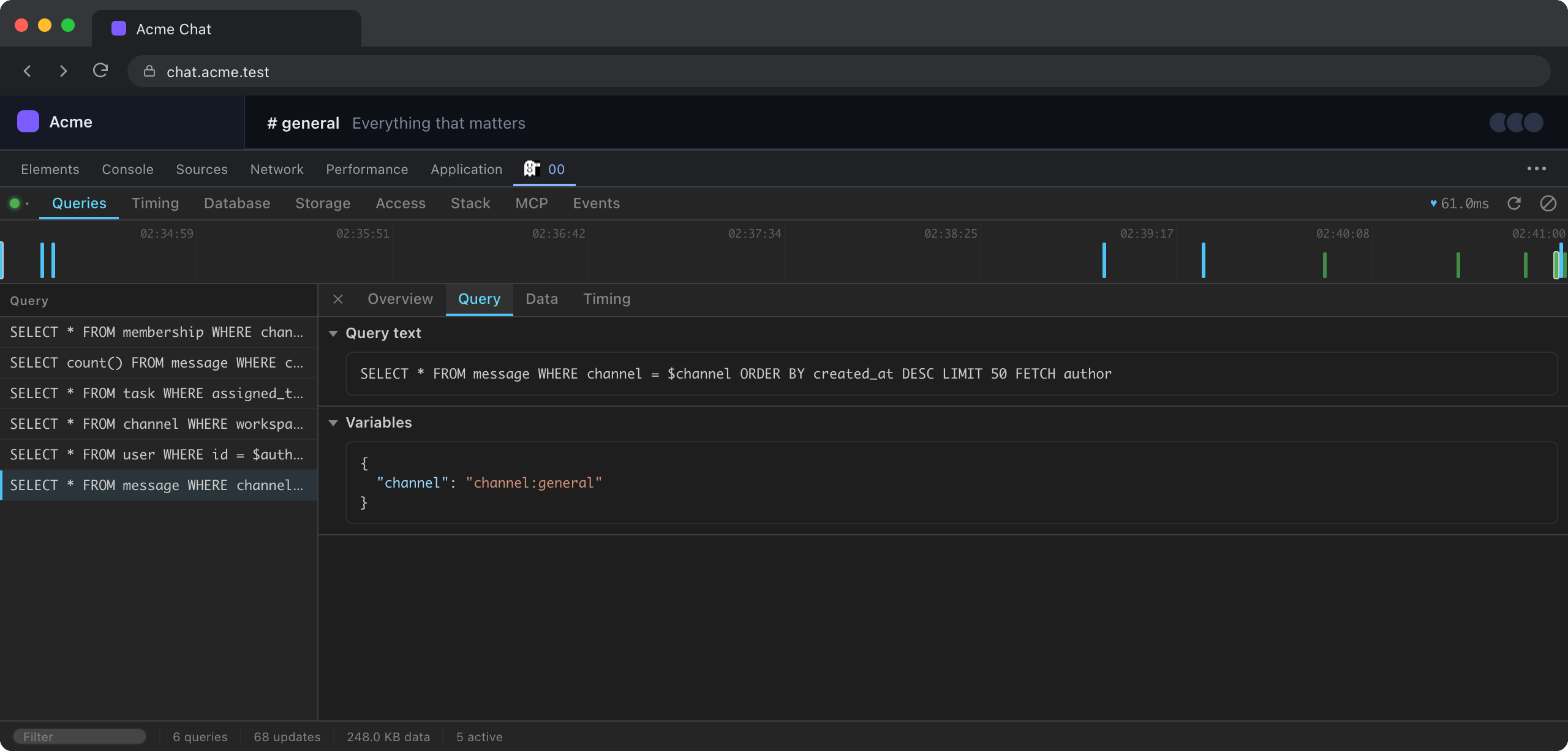Select the membership query row
Viewport: 1568px width, 751px height.
tap(159, 332)
